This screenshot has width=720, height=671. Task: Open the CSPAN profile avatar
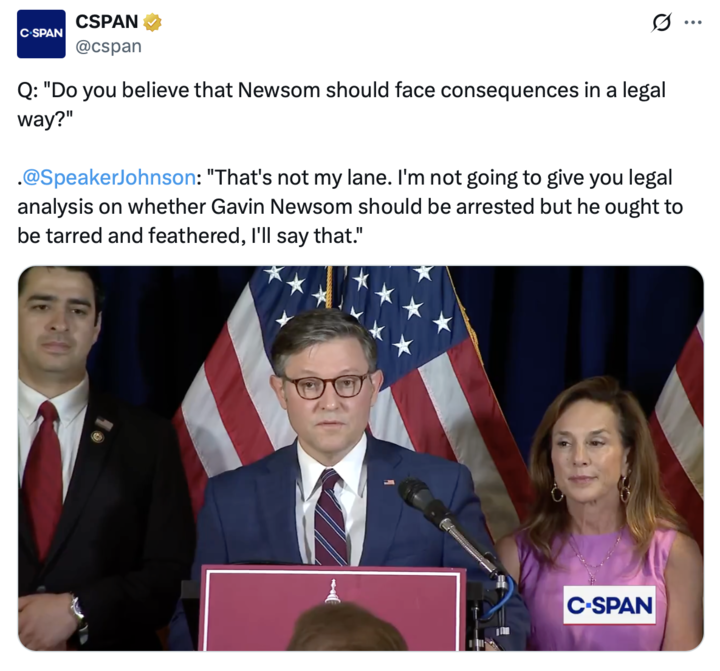(x=41, y=34)
